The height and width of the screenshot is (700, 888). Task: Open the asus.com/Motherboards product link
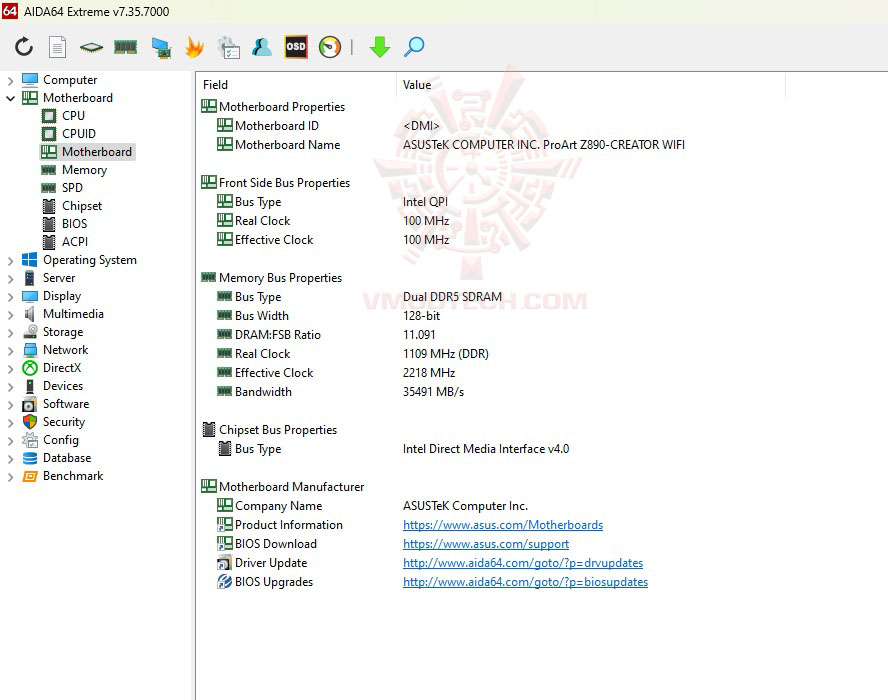503,525
